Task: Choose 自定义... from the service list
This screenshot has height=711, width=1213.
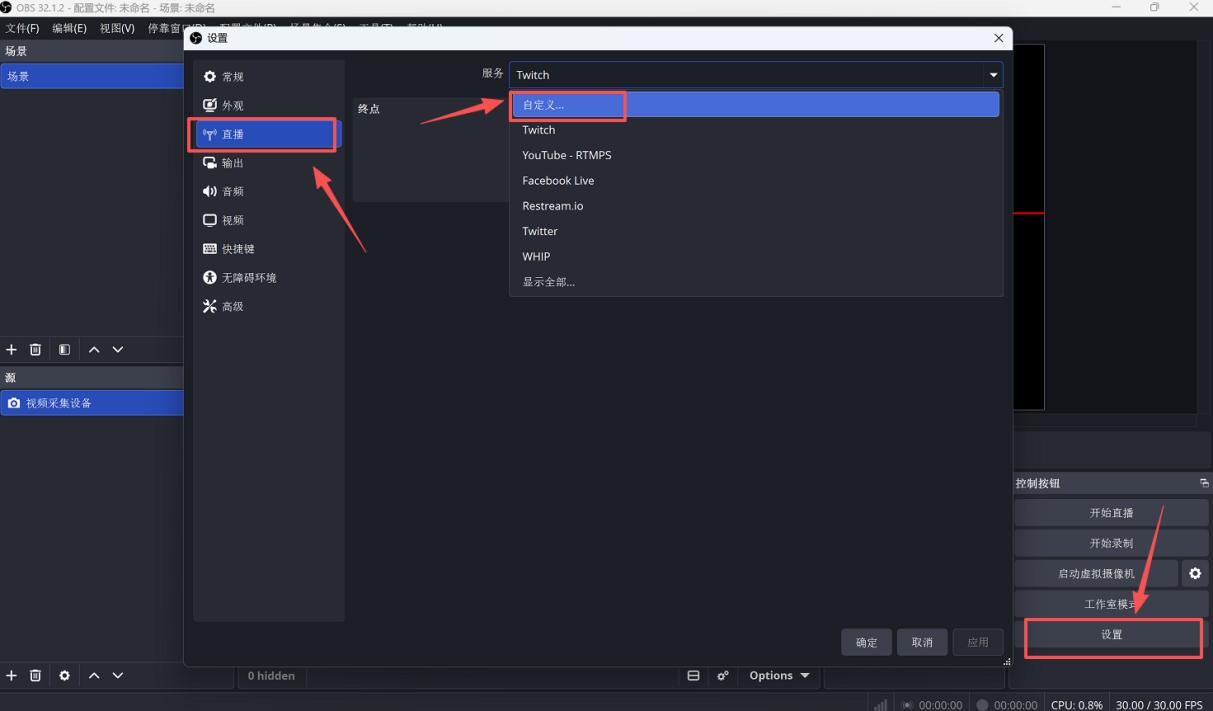Action: 755,104
